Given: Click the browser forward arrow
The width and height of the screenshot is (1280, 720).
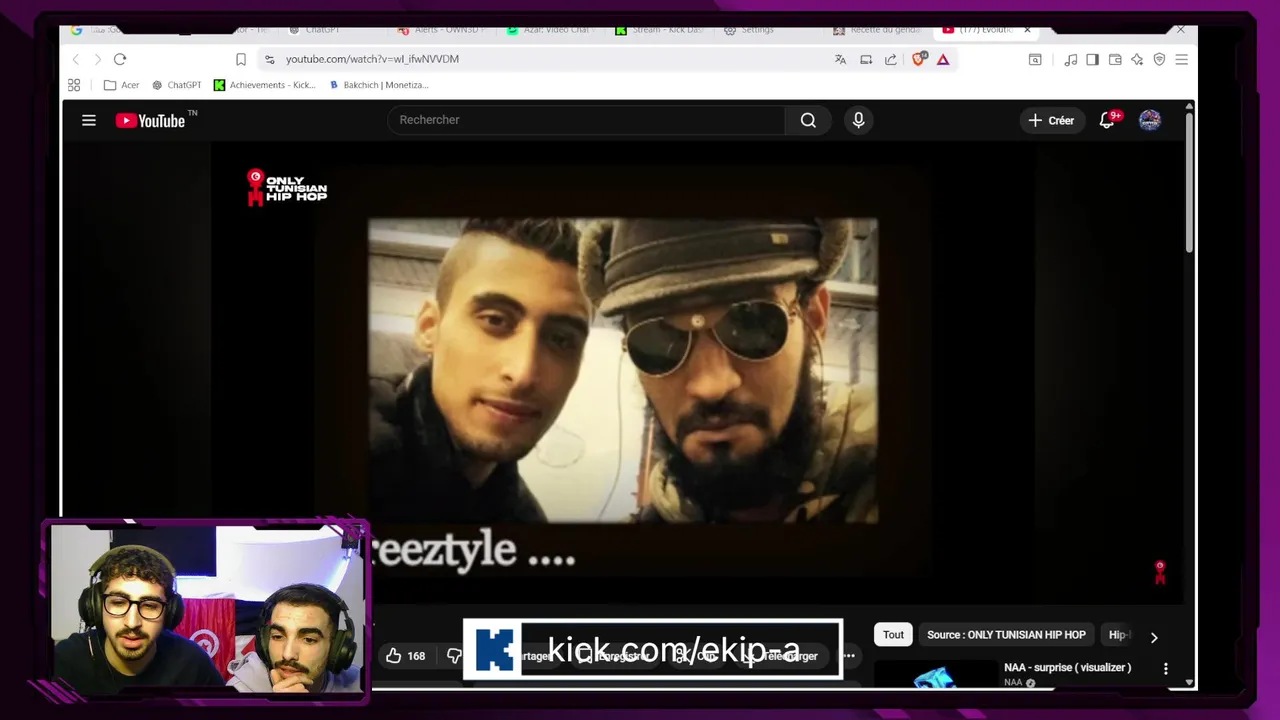Looking at the screenshot, I should [97, 59].
